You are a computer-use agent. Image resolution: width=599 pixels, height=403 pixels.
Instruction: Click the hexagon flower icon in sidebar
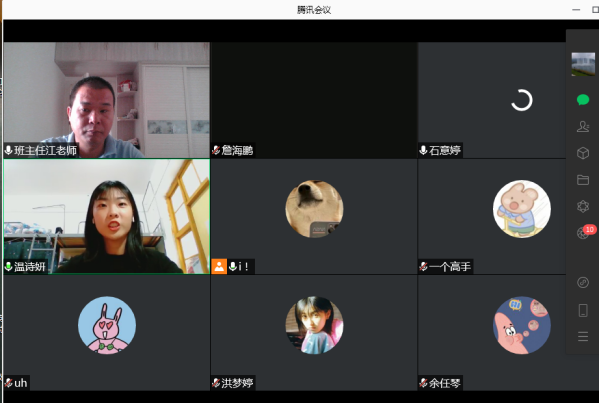(x=583, y=206)
